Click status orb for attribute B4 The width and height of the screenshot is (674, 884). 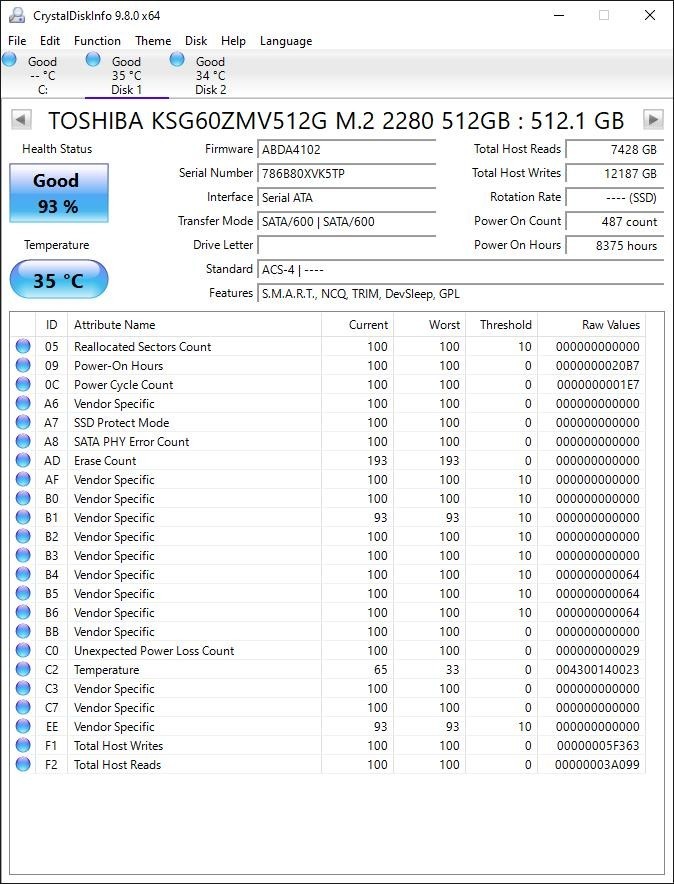click(23, 574)
